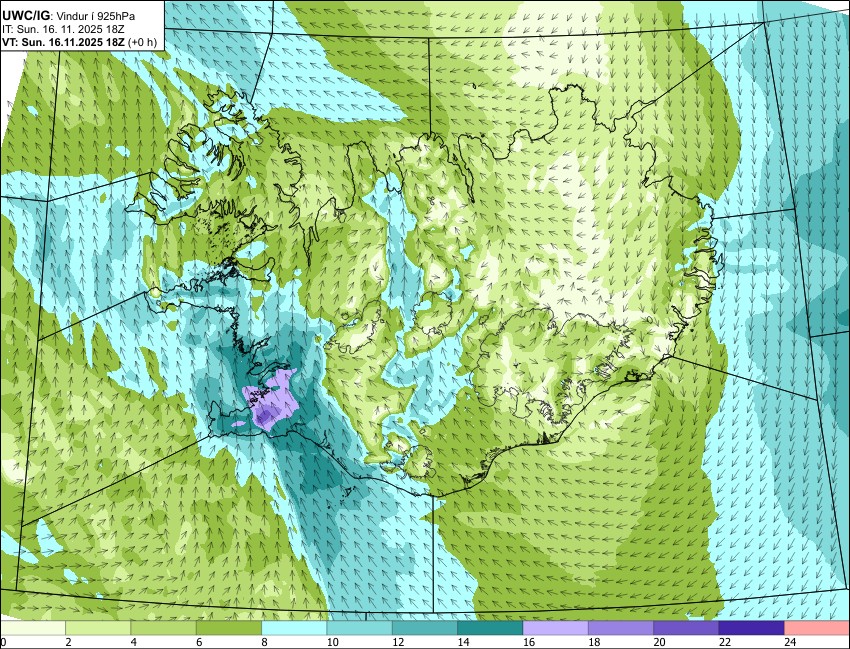Click the medium green 4–6 legend swatch

(163, 628)
